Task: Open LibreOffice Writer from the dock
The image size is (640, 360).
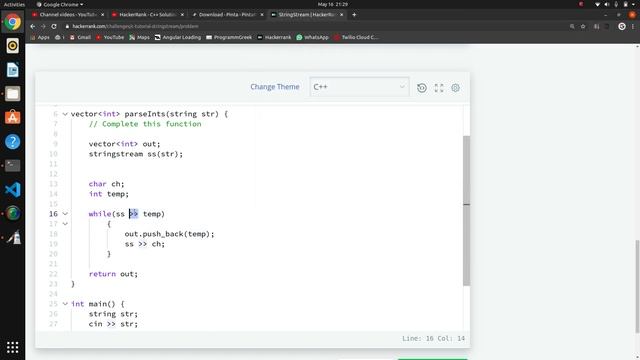Action: tap(13, 70)
